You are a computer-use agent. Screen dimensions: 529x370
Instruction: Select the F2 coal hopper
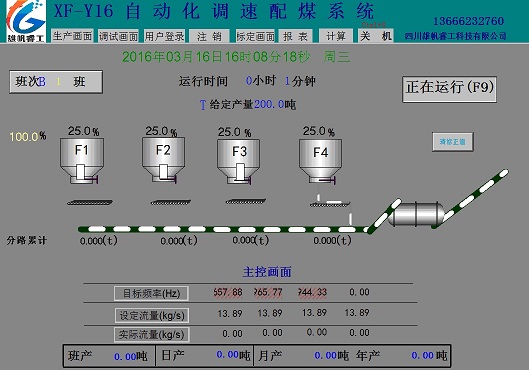click(x=164, y=160)
